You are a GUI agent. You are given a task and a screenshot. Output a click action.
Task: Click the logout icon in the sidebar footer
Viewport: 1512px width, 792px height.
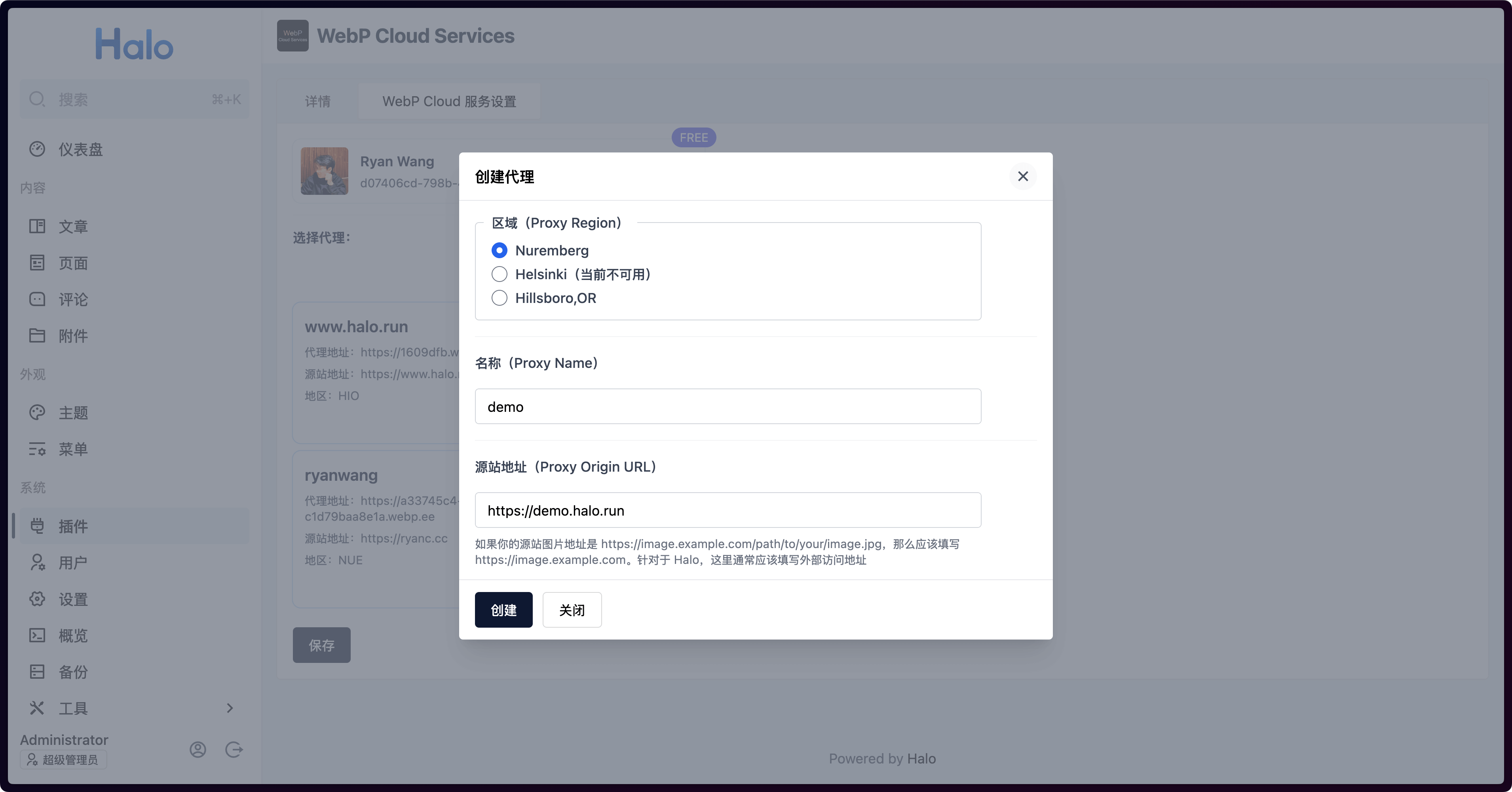click(234, 750)
